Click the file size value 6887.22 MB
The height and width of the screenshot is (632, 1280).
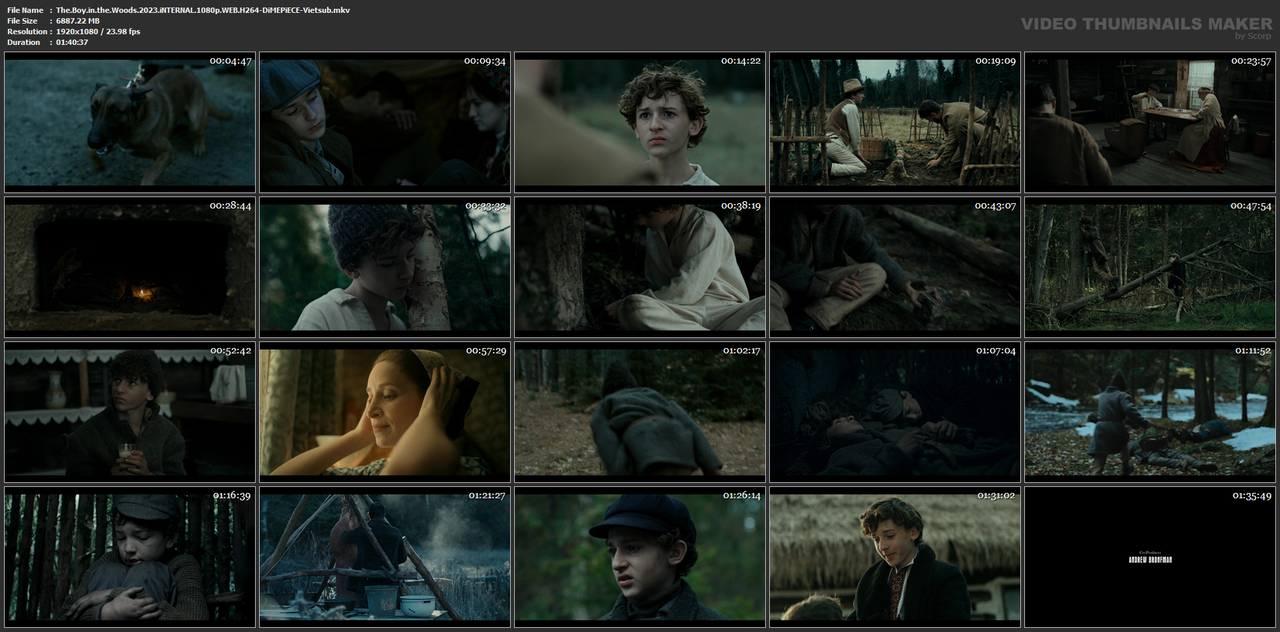pos(78,21)
